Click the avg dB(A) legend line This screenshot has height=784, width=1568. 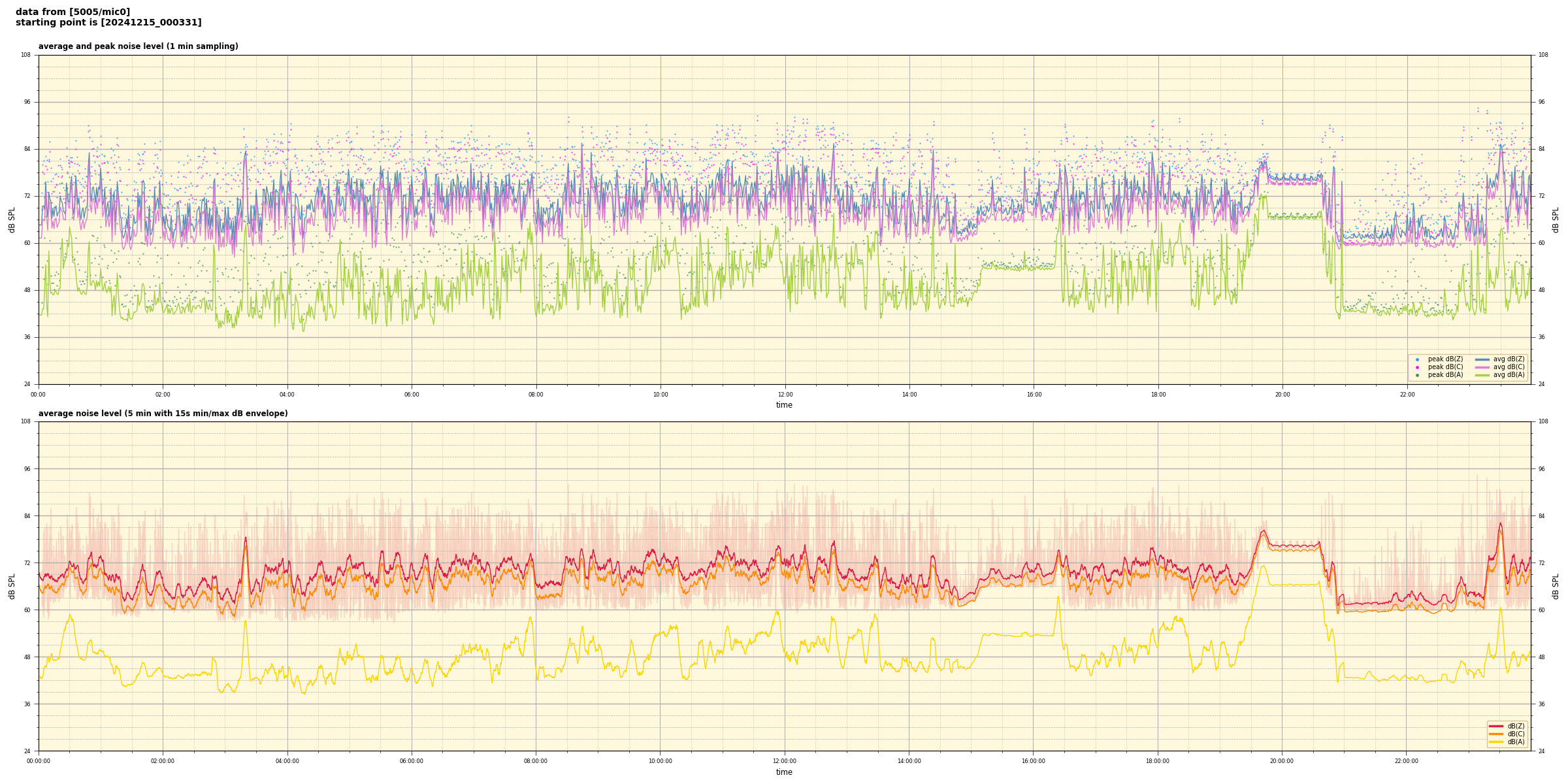1482,375
